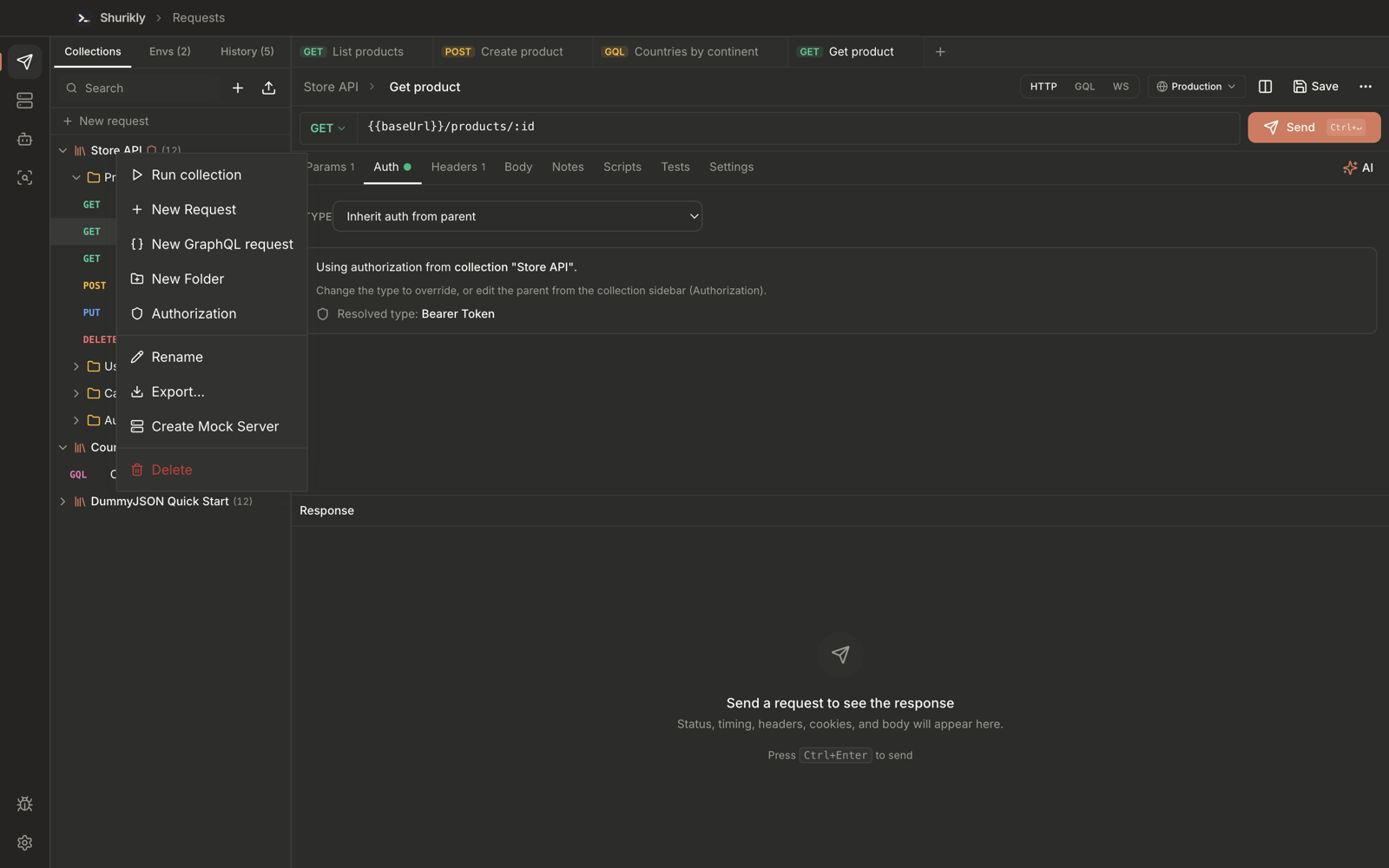Open the GET method dropdown
This screenshot has width=1389, height=868.
click(328, 128)
